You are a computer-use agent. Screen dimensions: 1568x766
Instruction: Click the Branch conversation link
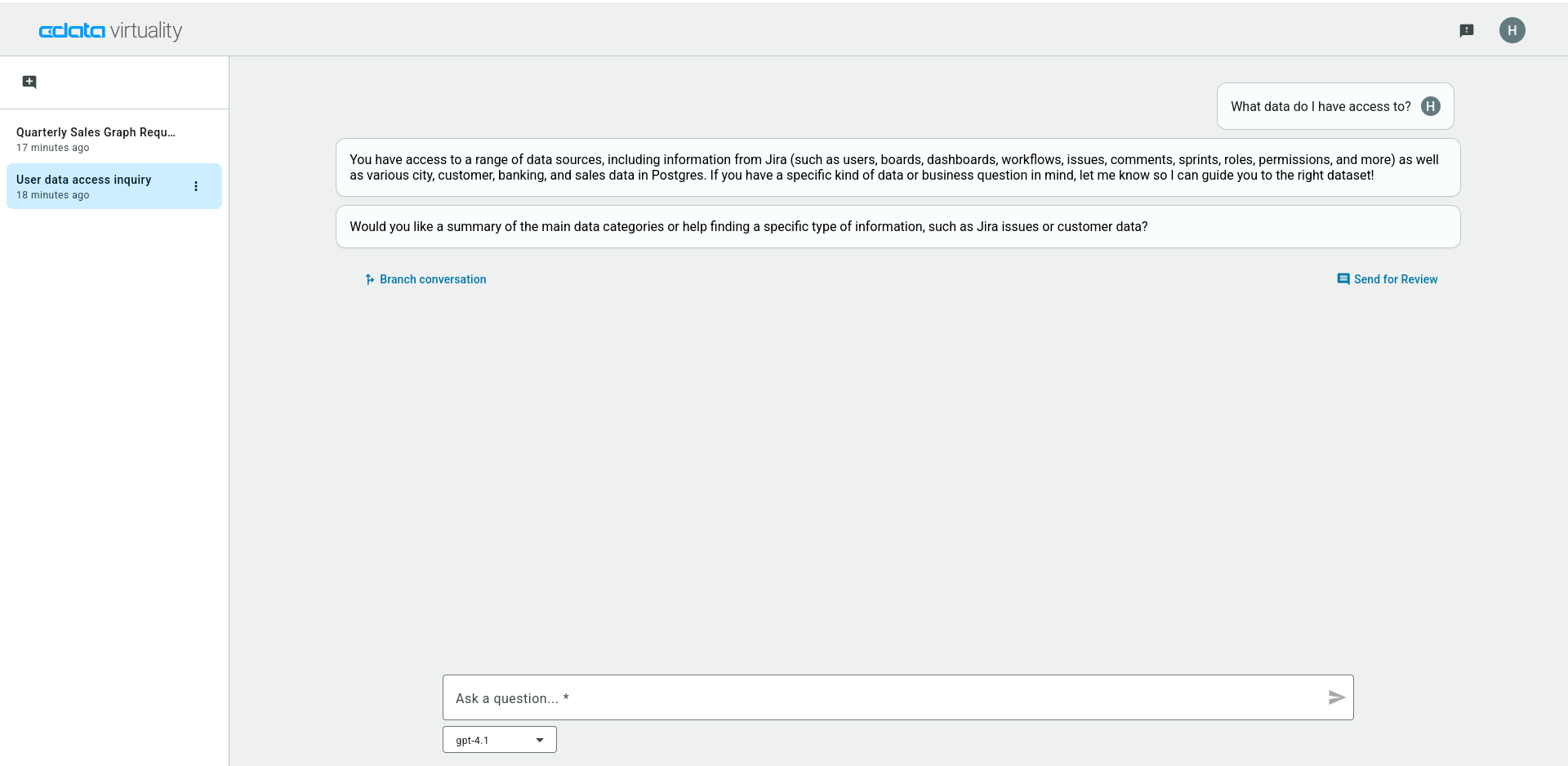pos(432,279)
